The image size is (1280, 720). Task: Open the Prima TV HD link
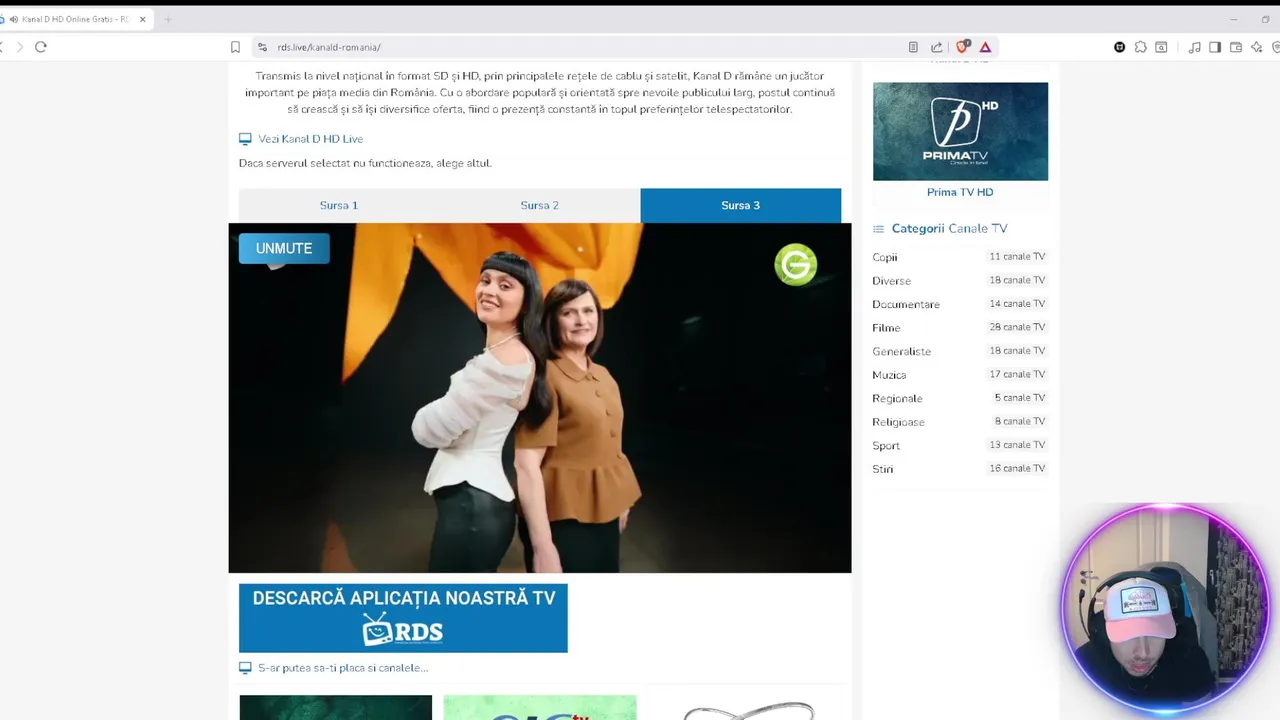(960, 192)
